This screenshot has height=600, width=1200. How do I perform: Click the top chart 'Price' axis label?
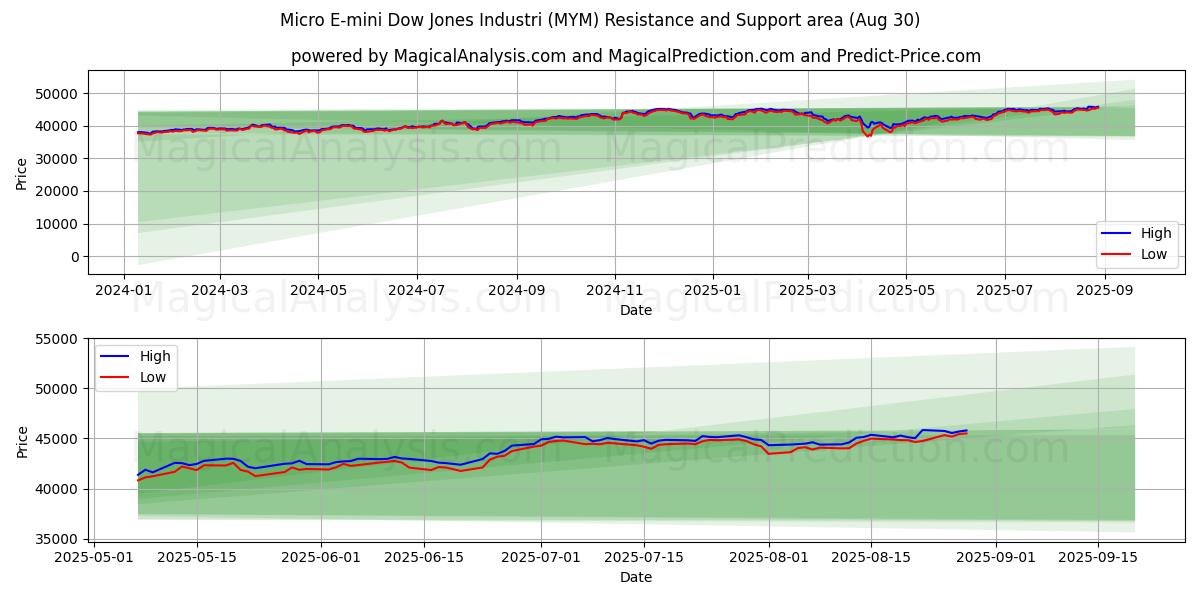[x=22, y=173]
